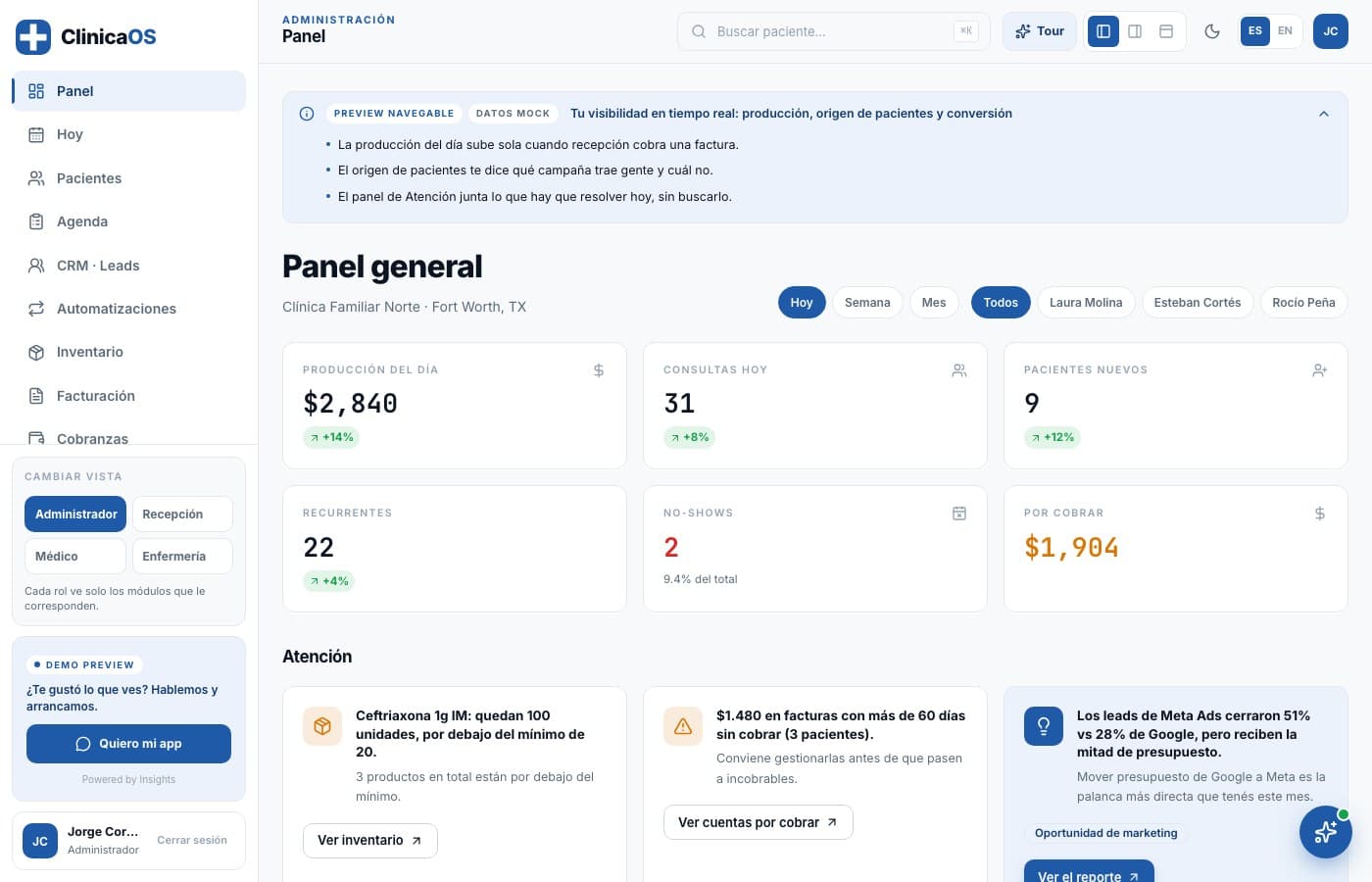Open the floating AI assistant button
Image resolution: width=1372 pixels, height=882 pixels.
(1326, 832)
